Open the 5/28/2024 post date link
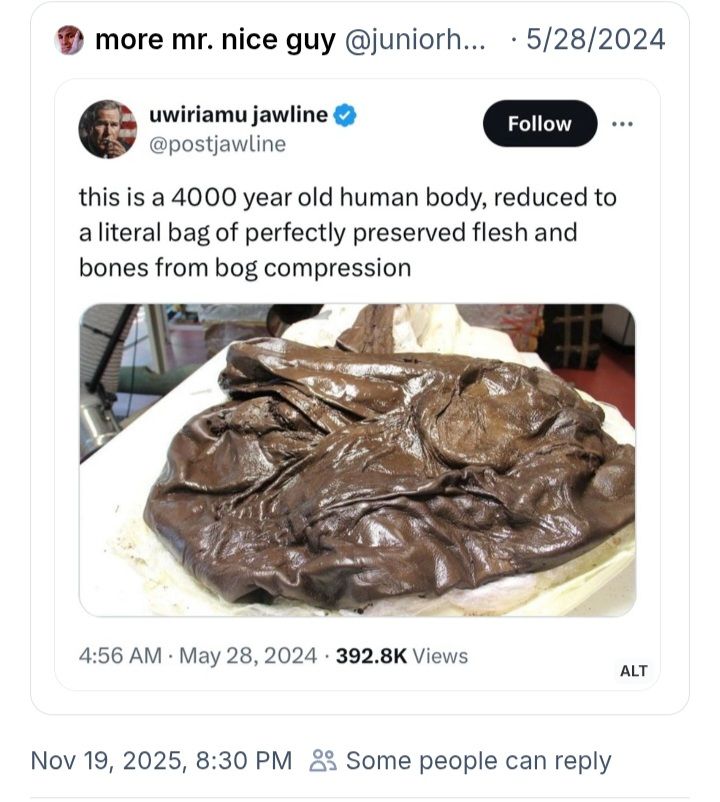This screenshot has width=720, height=802. click(594, 40)
